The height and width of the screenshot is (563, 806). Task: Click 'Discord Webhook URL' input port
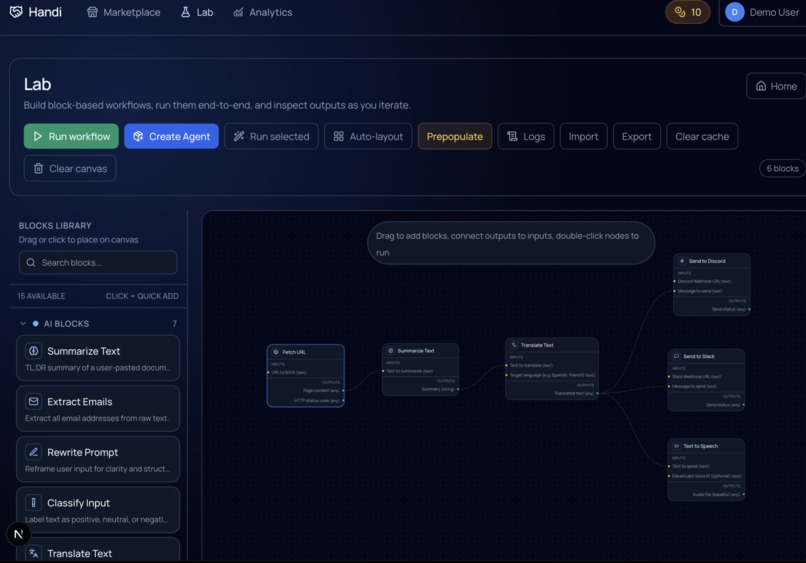click(x=674, y=281)
